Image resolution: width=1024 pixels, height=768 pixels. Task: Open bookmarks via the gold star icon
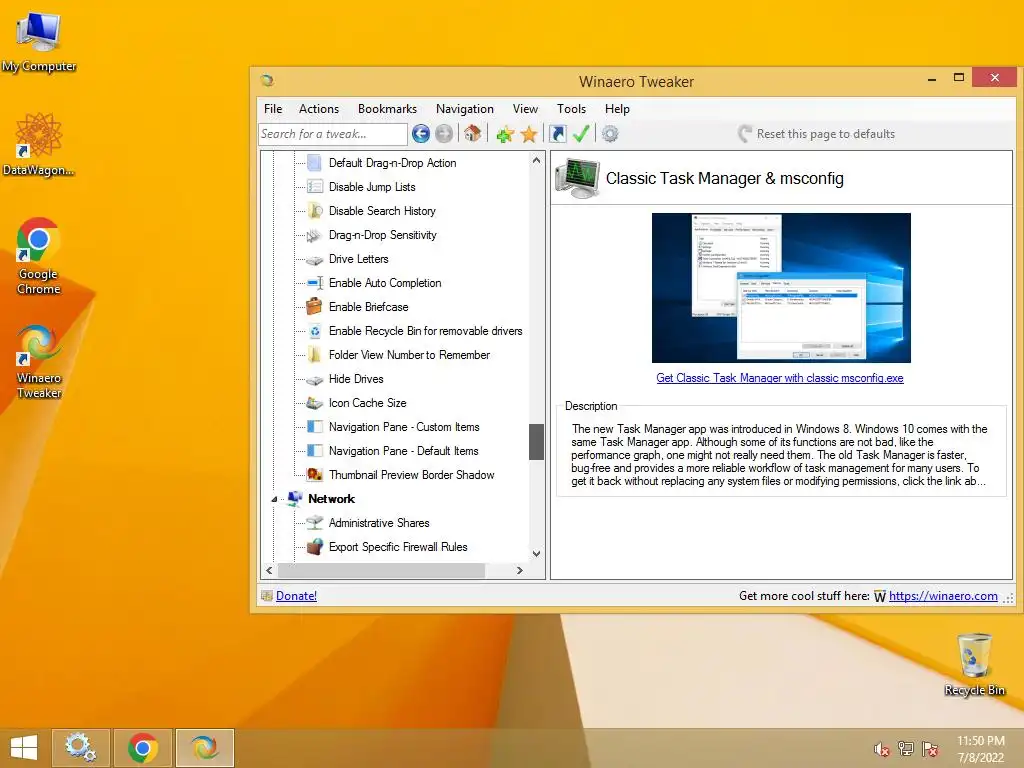[x=529, y=135]
